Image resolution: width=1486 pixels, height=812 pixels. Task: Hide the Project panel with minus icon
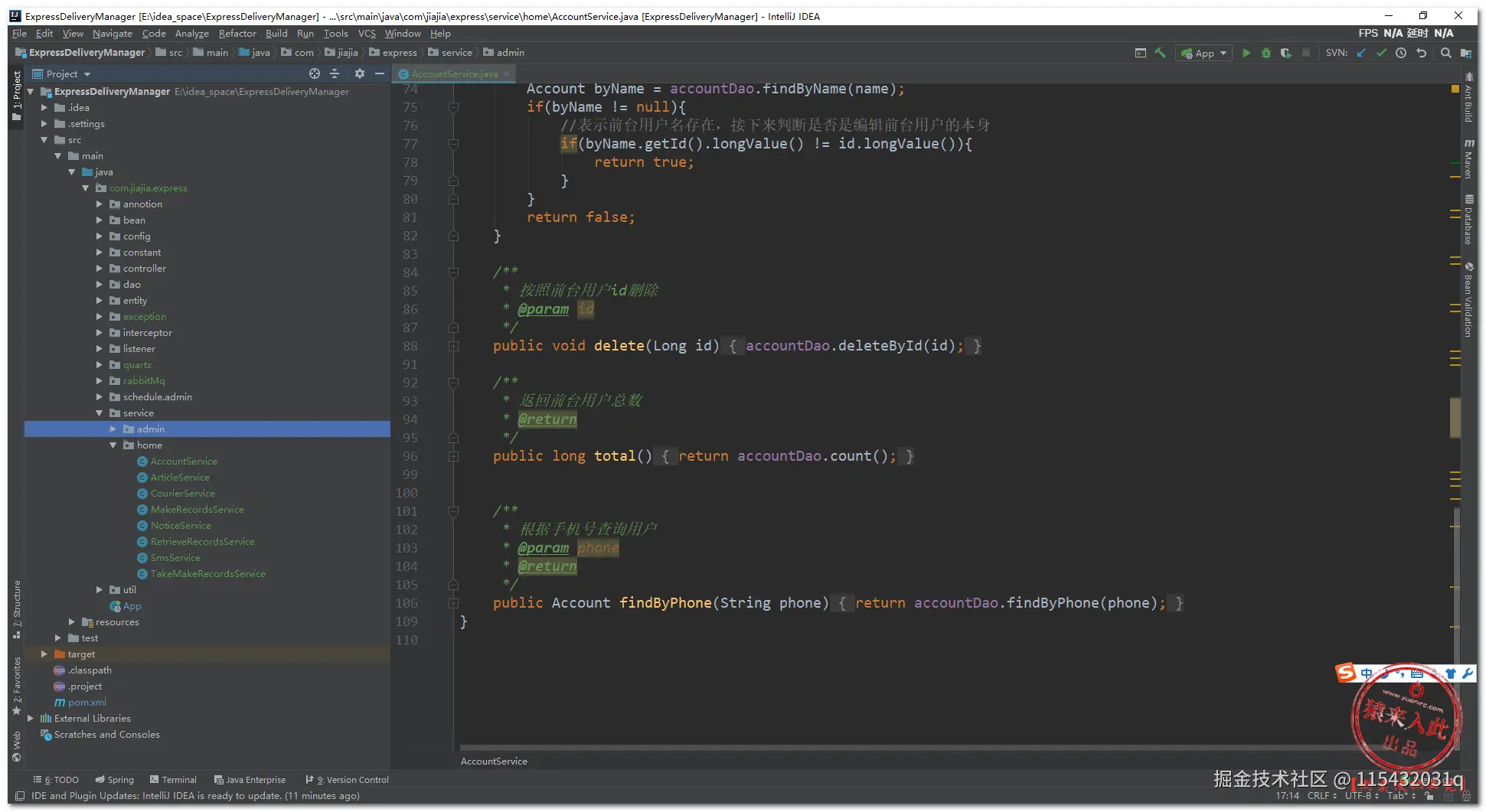tap(380, 73)
